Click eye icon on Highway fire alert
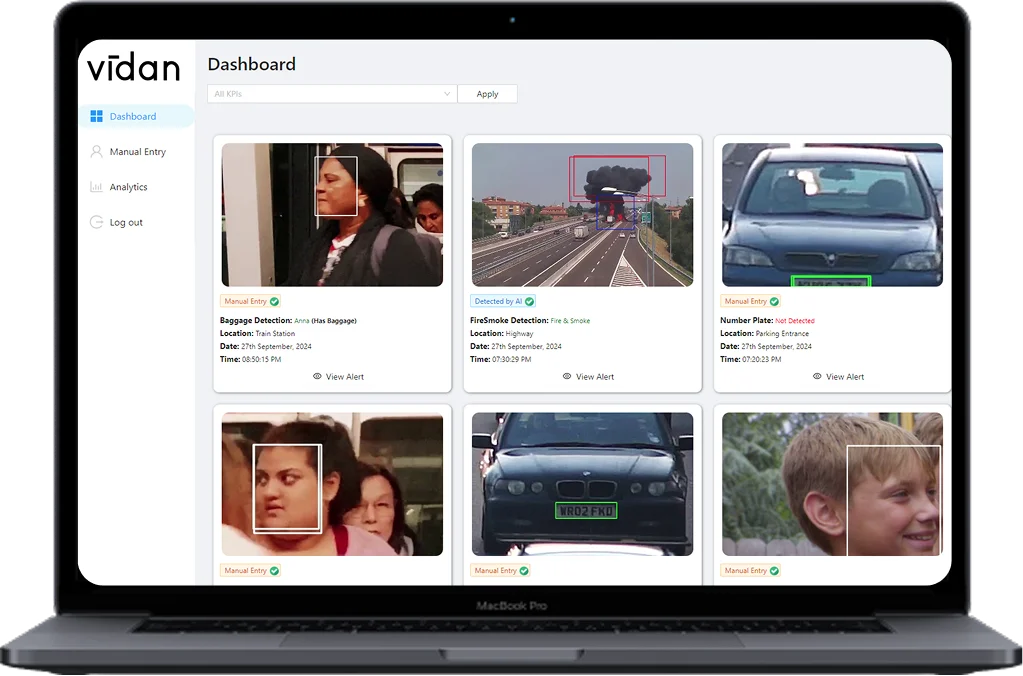The image size is (1023, 676). coord(567,377)
